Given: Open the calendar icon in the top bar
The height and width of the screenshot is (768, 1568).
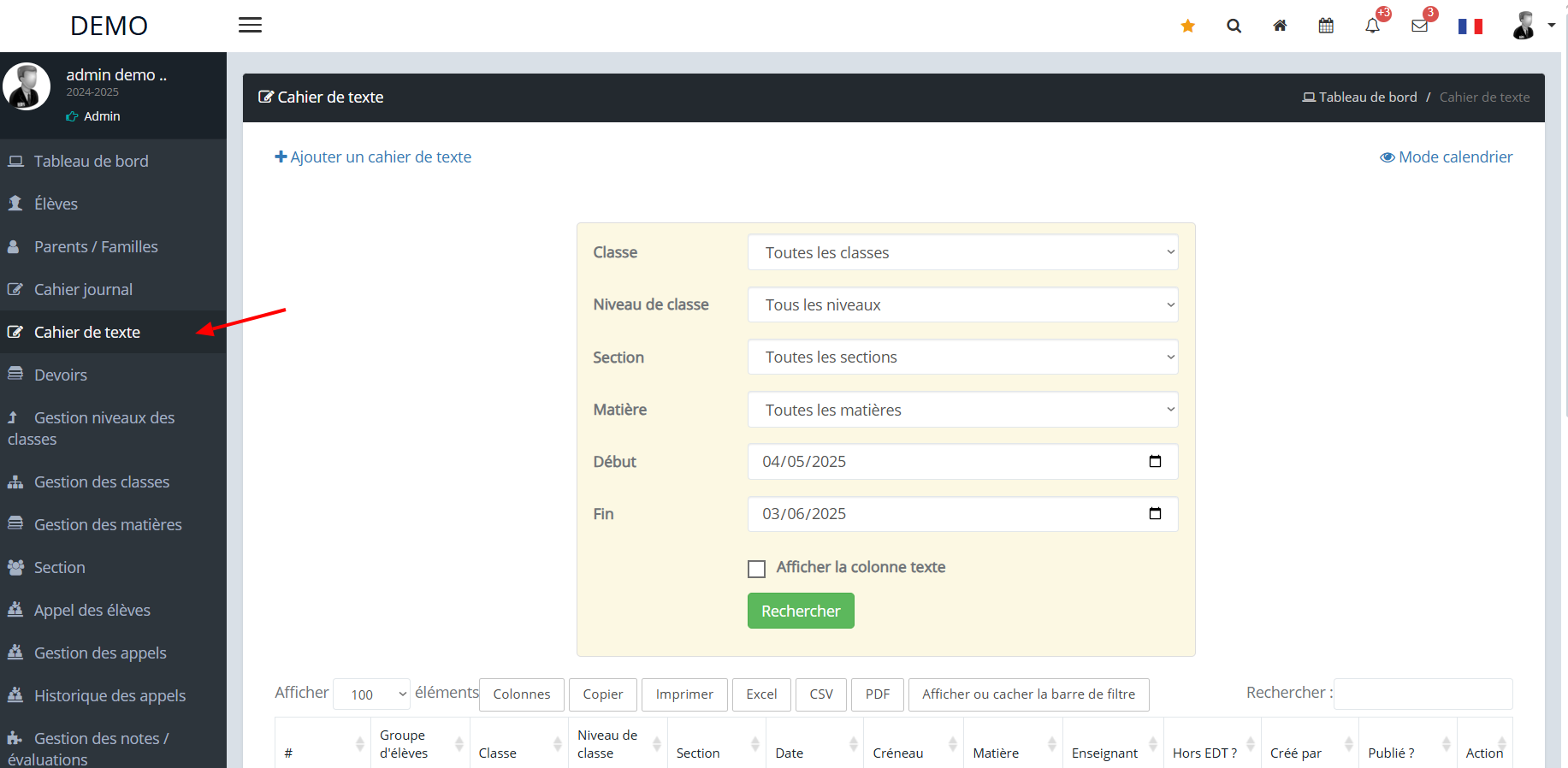Looking at the screenshot, I should pos(1326,26).
